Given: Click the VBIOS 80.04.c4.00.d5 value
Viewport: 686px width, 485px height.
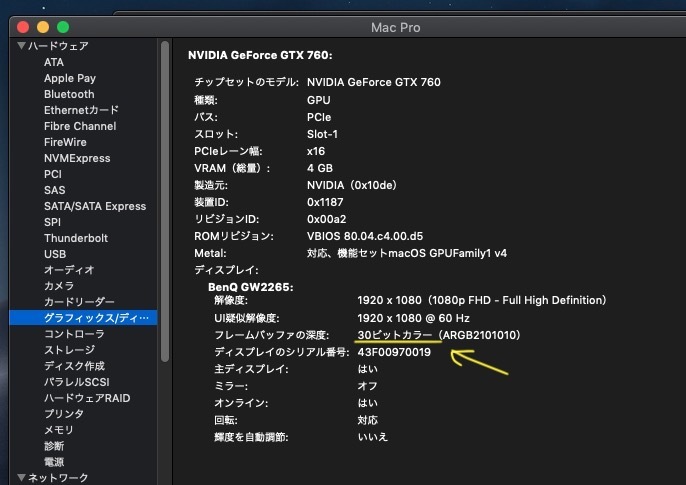Looking at the screenshot, I should pyautogui.click(x=365, y=236).
